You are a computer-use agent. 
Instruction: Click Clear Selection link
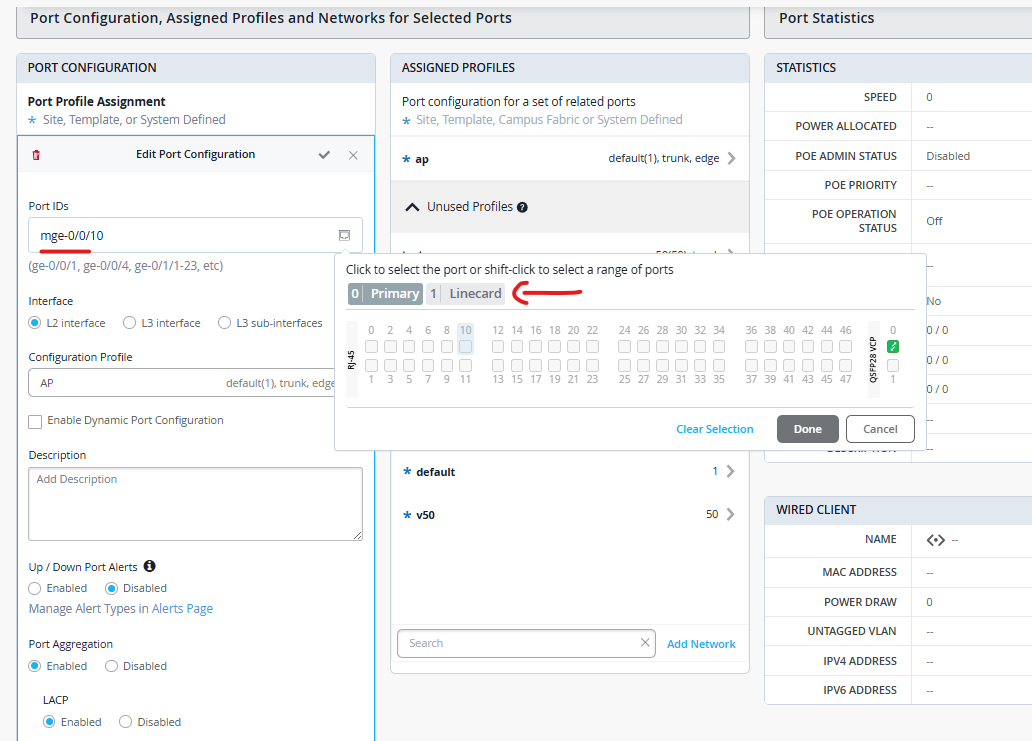[715, 429]
